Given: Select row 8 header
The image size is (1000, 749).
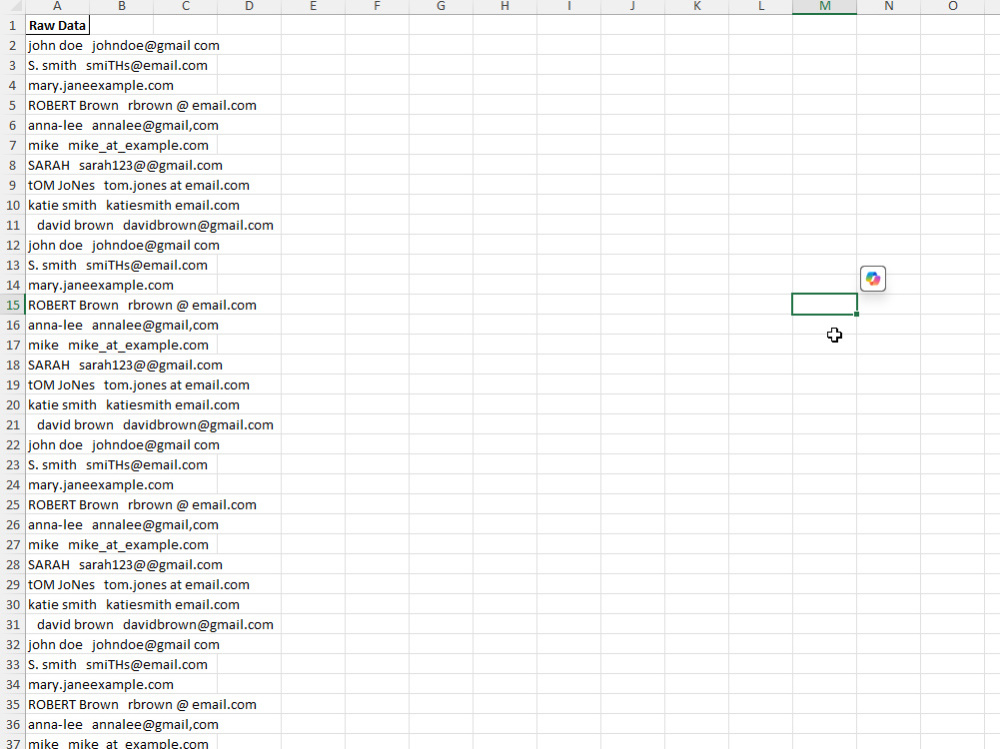Looking at the screenshot, I should coord(12,166).
